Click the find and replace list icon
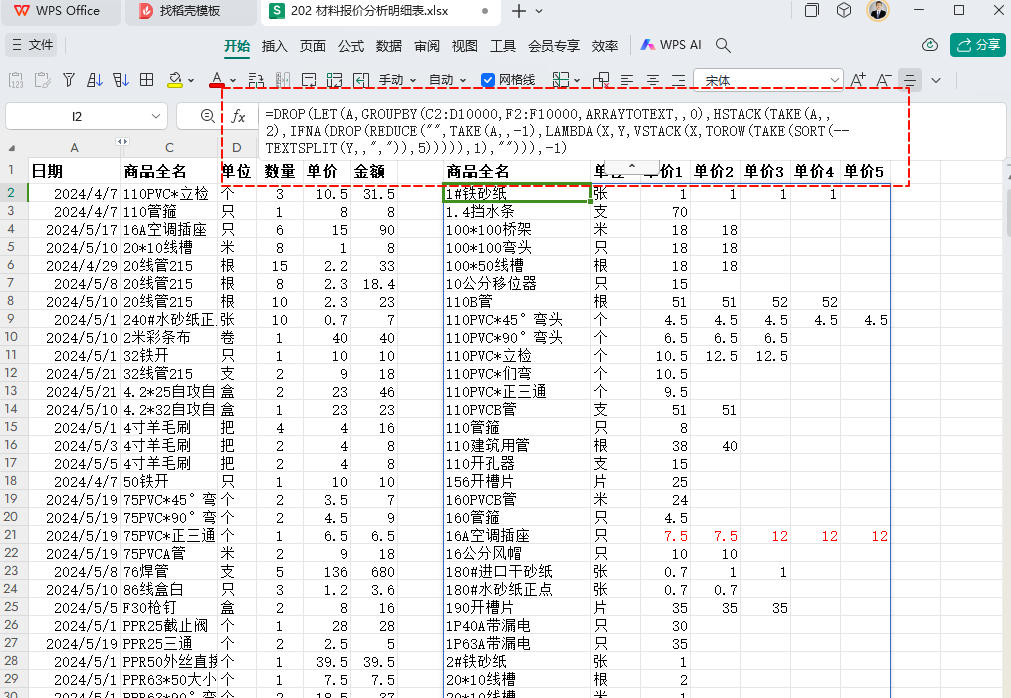1011x698 pixels. pos(257,80)
